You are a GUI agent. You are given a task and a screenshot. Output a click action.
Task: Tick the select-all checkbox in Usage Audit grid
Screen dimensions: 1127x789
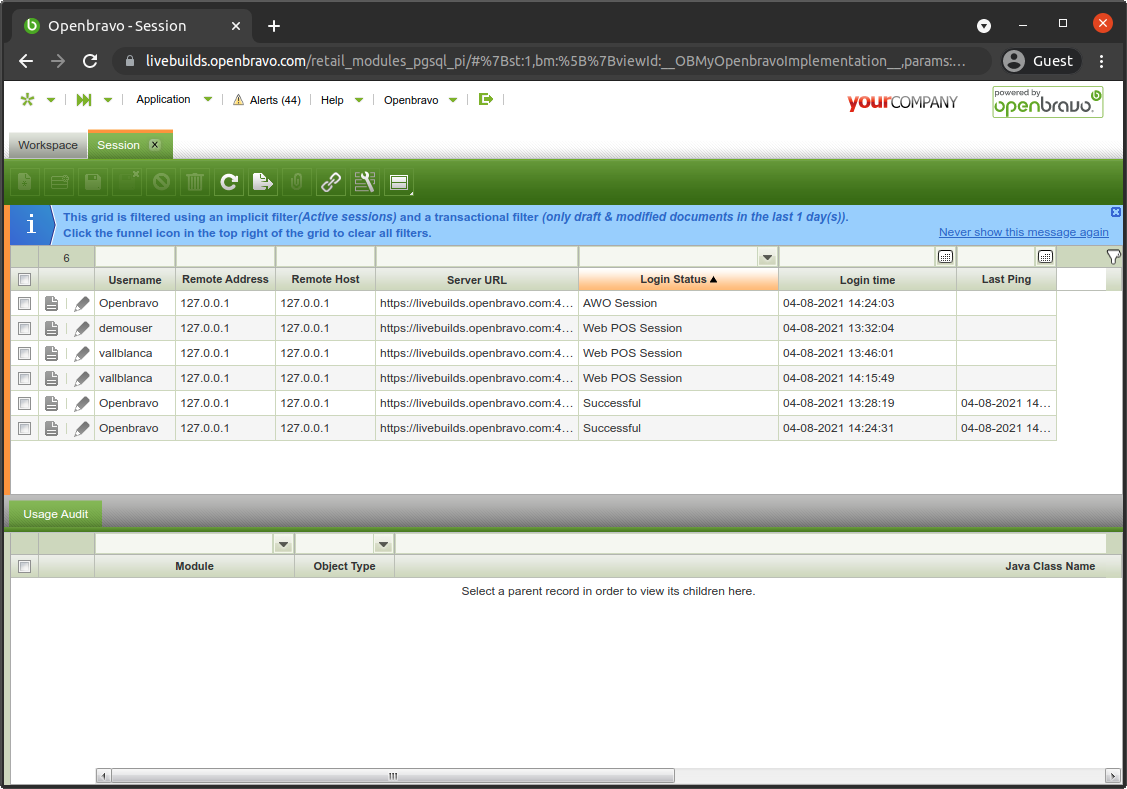[25, 567]
